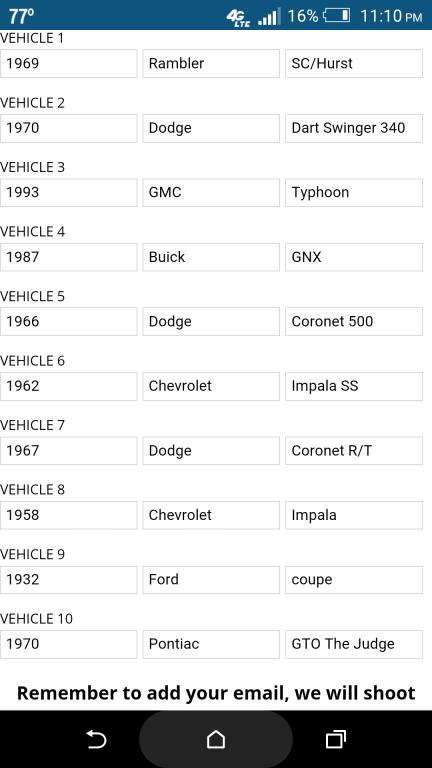This screenshot has width=432, height=768.
Task: Tap the 11:10 PM clock
Action: (x=391, y=16)
